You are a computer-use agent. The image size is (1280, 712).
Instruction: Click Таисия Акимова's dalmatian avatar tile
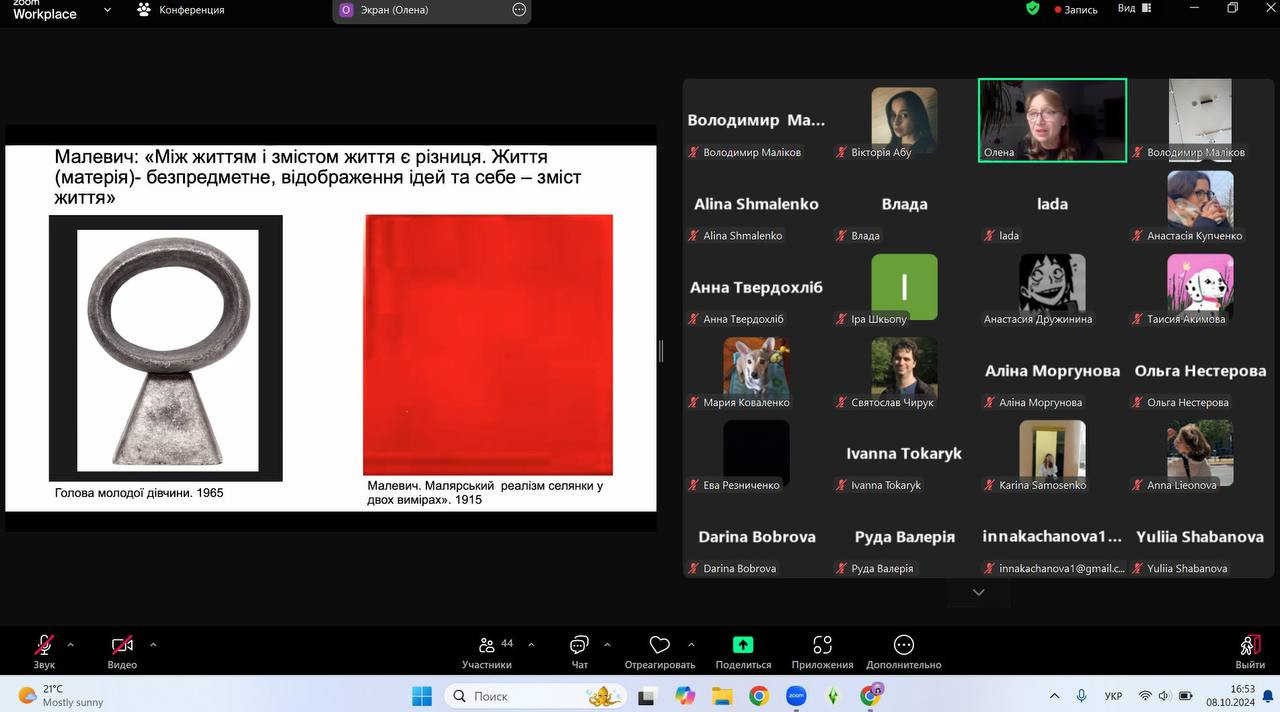1200,287
